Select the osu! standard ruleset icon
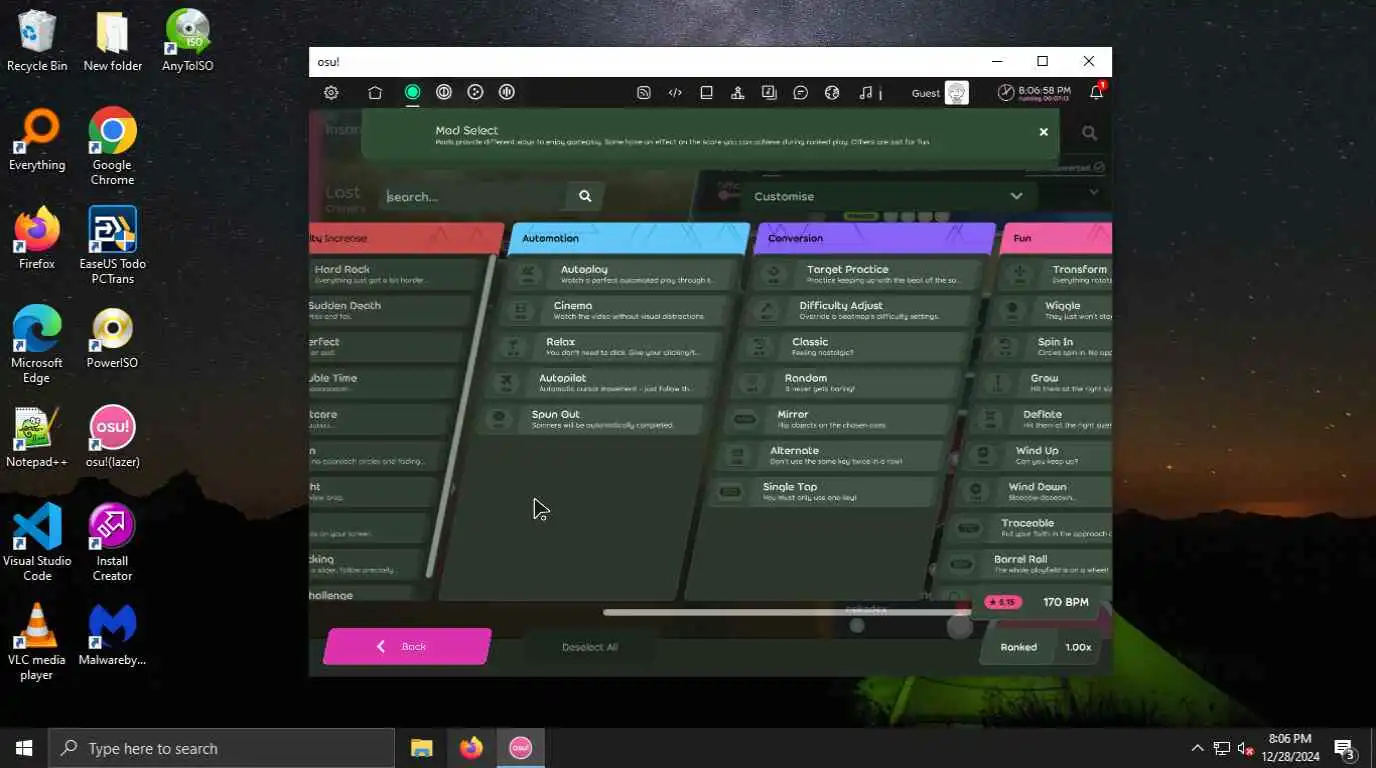1376x768 pixels. pos(412,92)
